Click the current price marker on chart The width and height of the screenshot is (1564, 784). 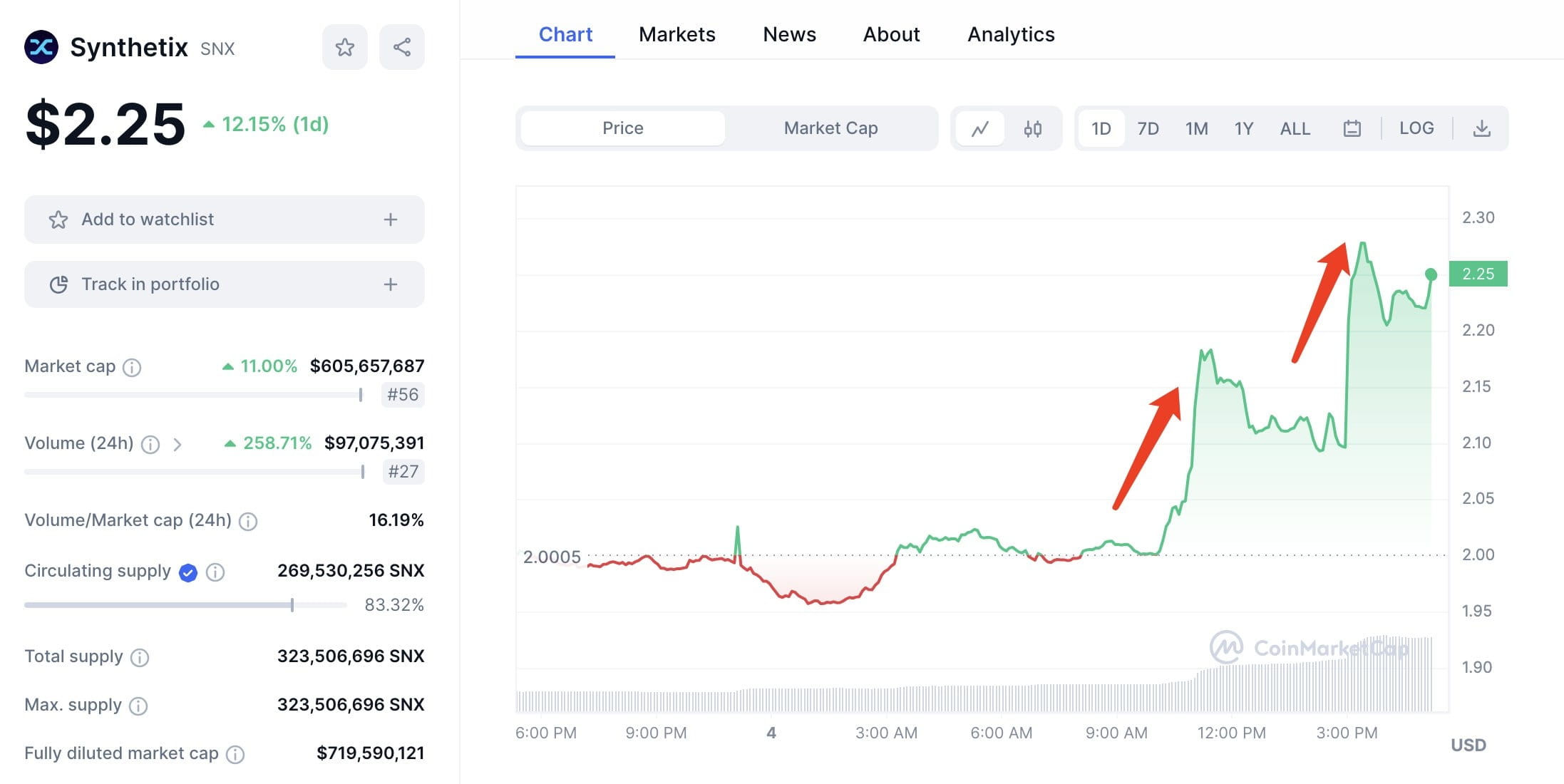point(1429,273)
